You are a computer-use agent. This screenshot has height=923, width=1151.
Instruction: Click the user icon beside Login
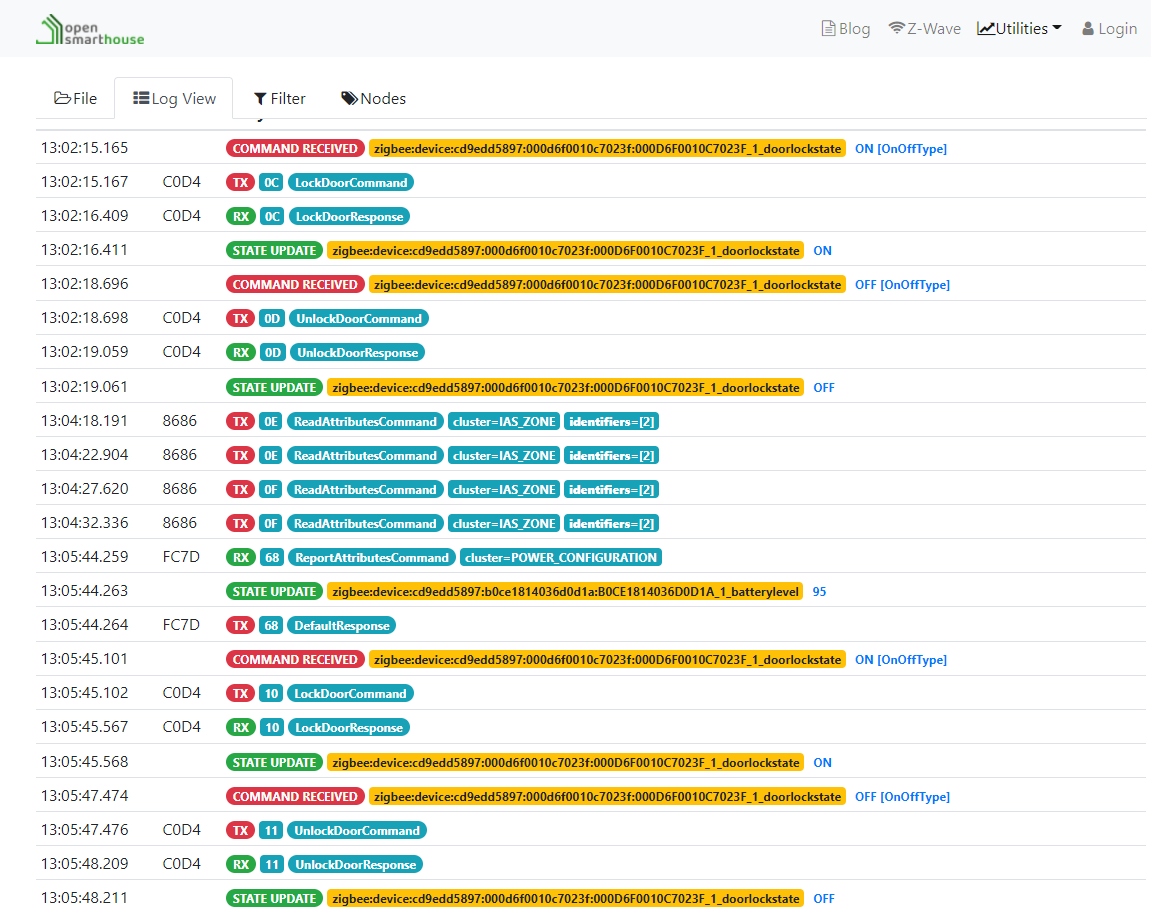[1088, 29]
